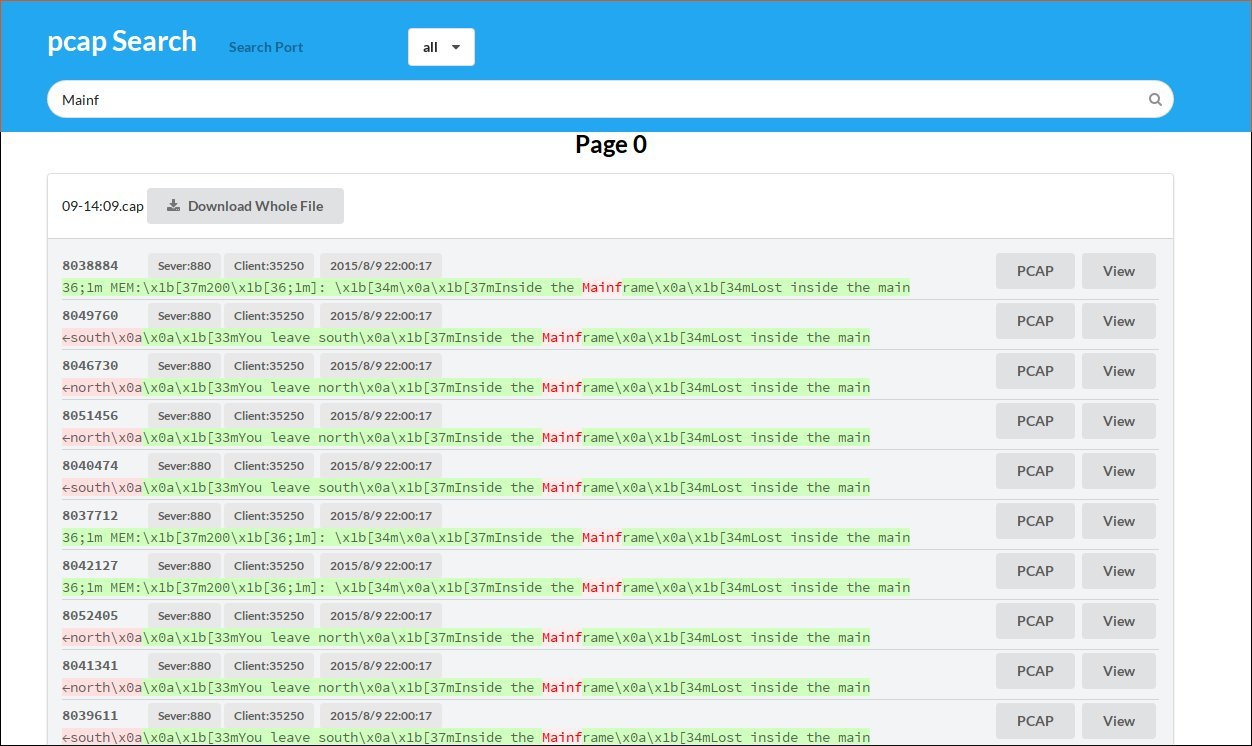Screen dimensions: 1252x746
Task: Click the 09-14:09.cap file name
Action: tap(103, 206)
